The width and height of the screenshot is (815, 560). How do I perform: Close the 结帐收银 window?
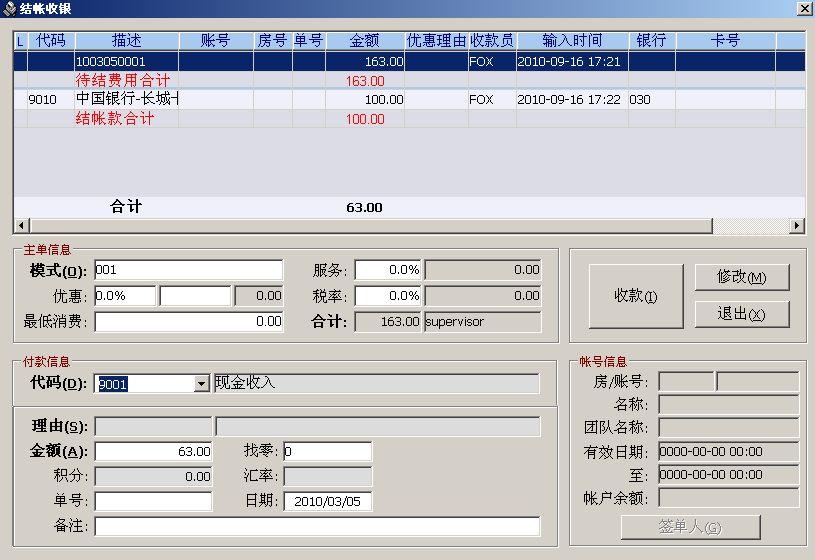pyautogui.click(x=805, y=9)
